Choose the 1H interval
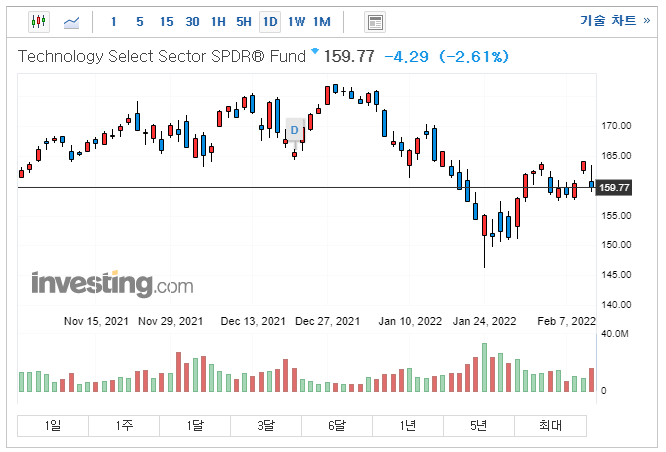 [218, 22]
